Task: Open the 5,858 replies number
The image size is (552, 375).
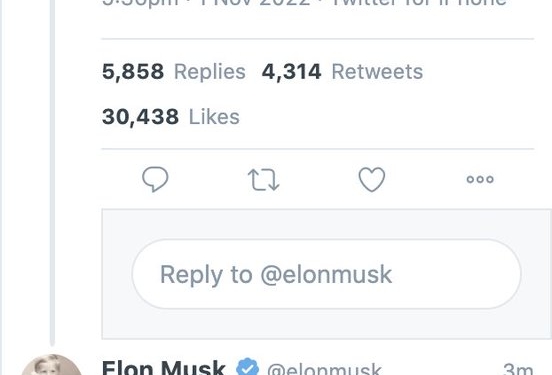Action: [x=133, y=72]
